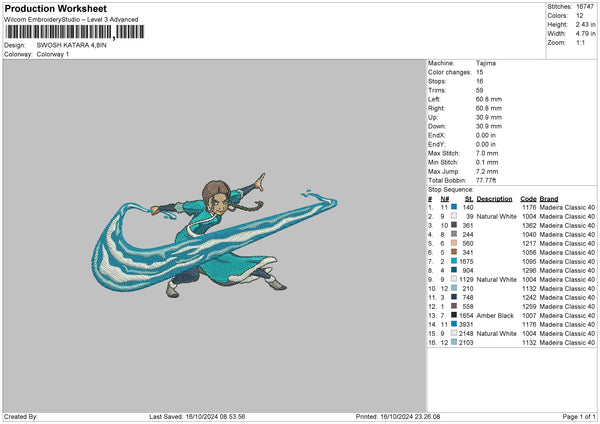The image size is (600, 424).
Task: Click the 'Last Saved: 16/10/2024' footer entry
Action: (x=197, y=417)
